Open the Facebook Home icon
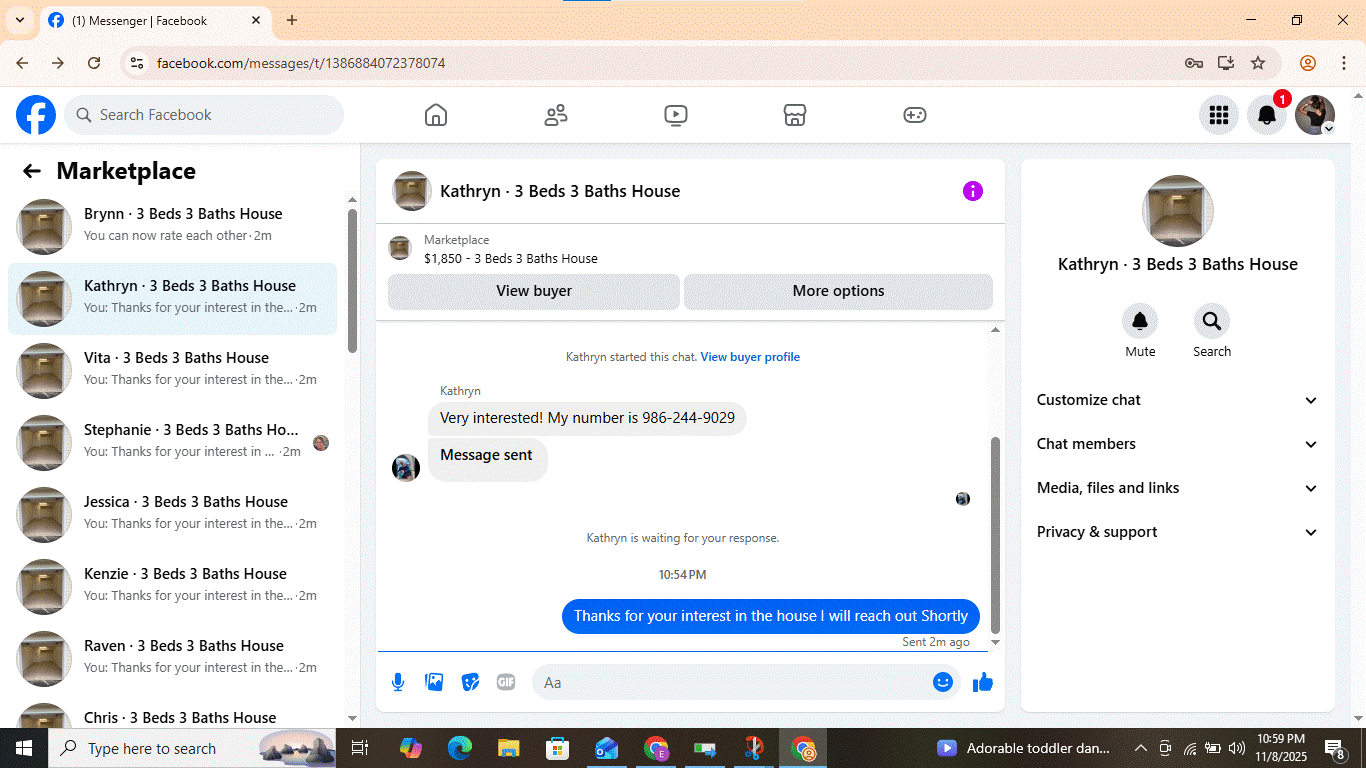 (436, 115)
